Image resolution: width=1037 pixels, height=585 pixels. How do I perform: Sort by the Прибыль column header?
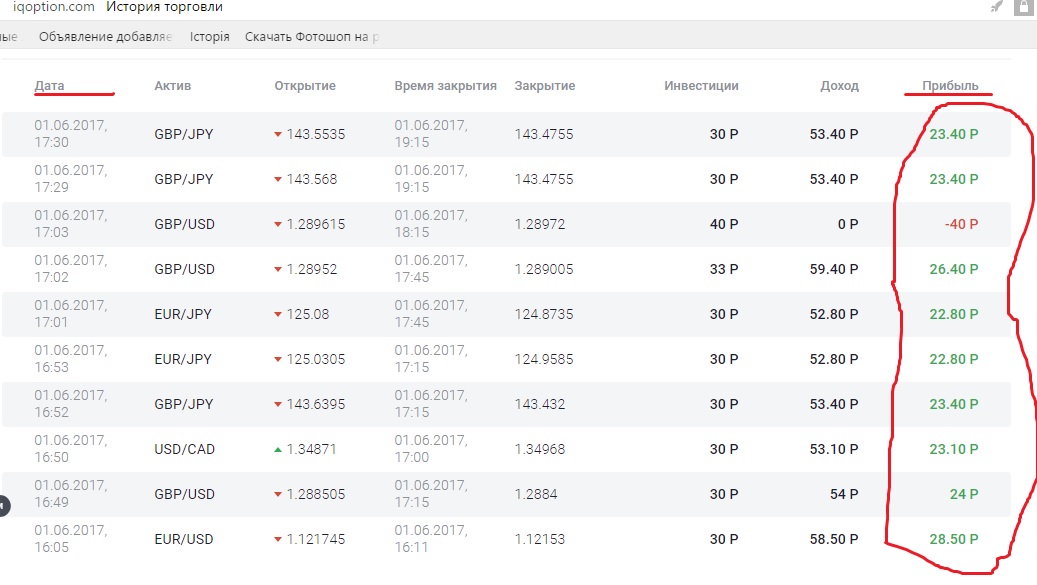(x=950, y=85)
